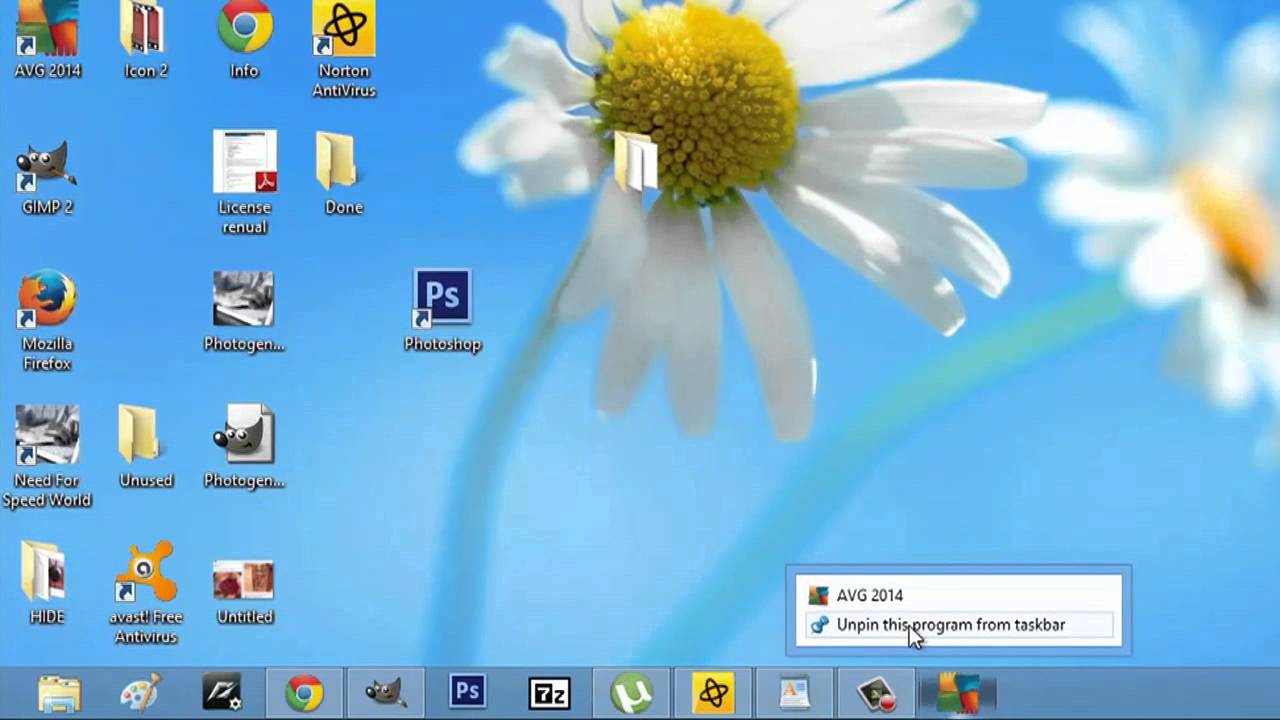Open Google Chrome from the taskbar
1280x720 pixels.
[305, 691]
